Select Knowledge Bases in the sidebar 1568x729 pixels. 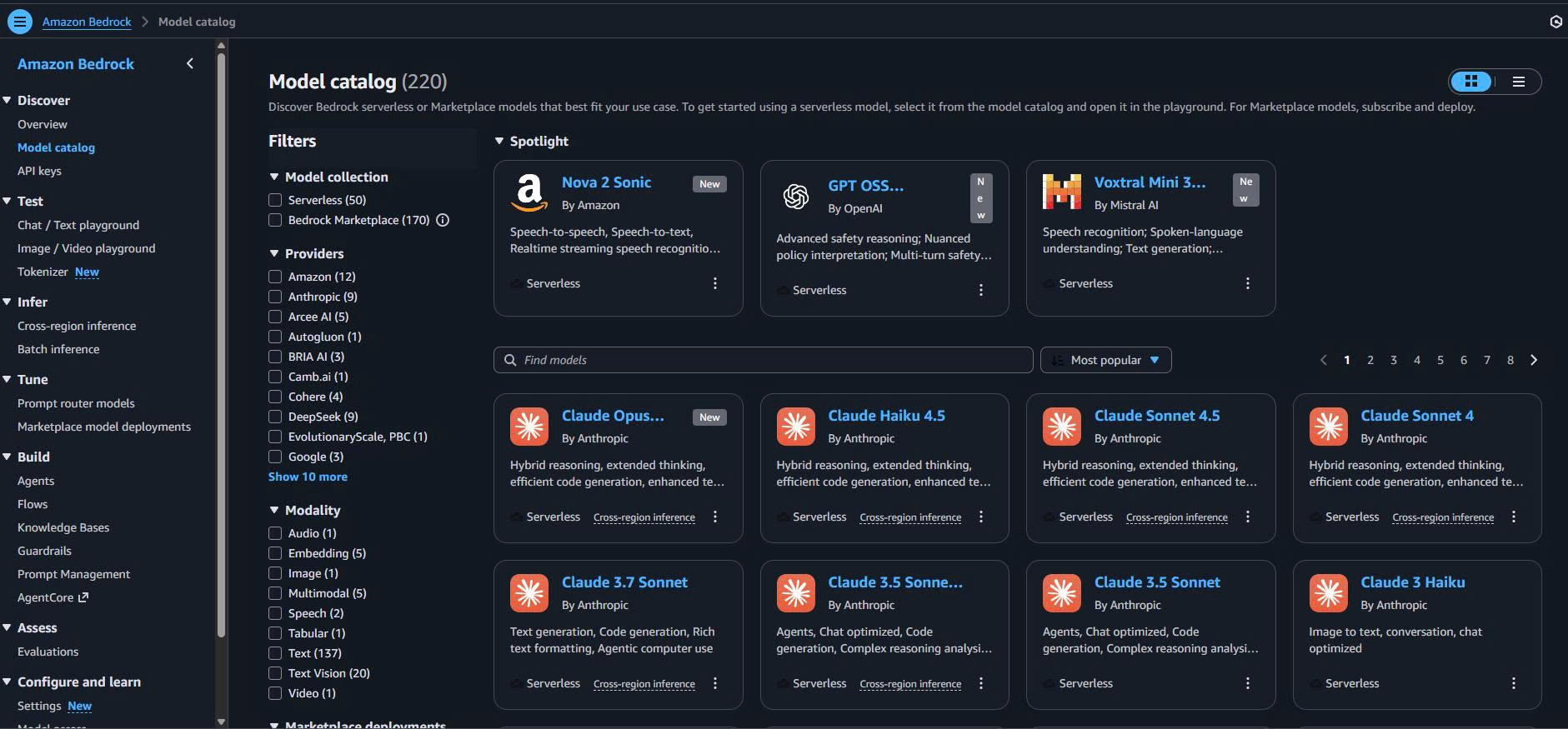tap(63, 527)
